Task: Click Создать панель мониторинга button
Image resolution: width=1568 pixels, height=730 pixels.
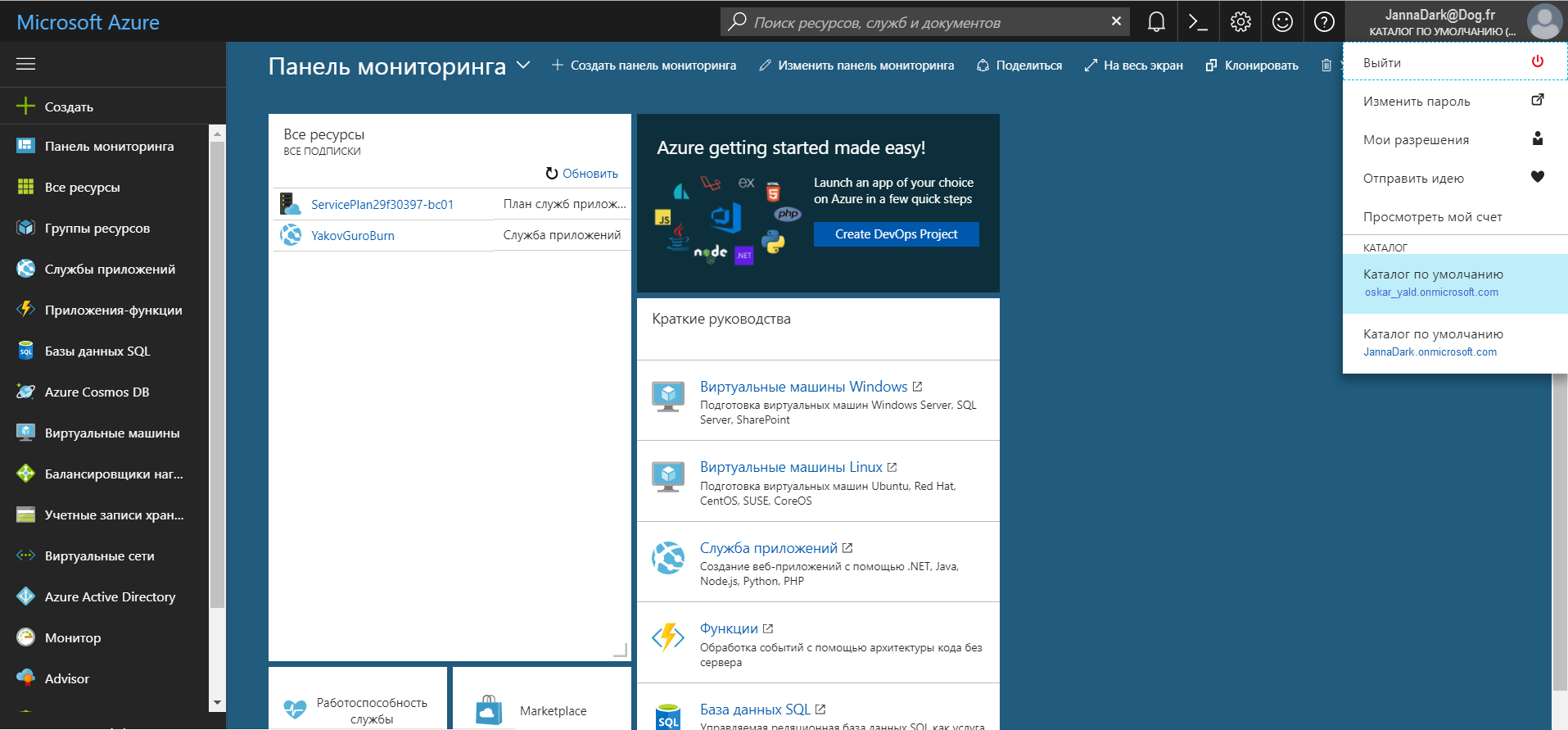Action: point(644,65)
